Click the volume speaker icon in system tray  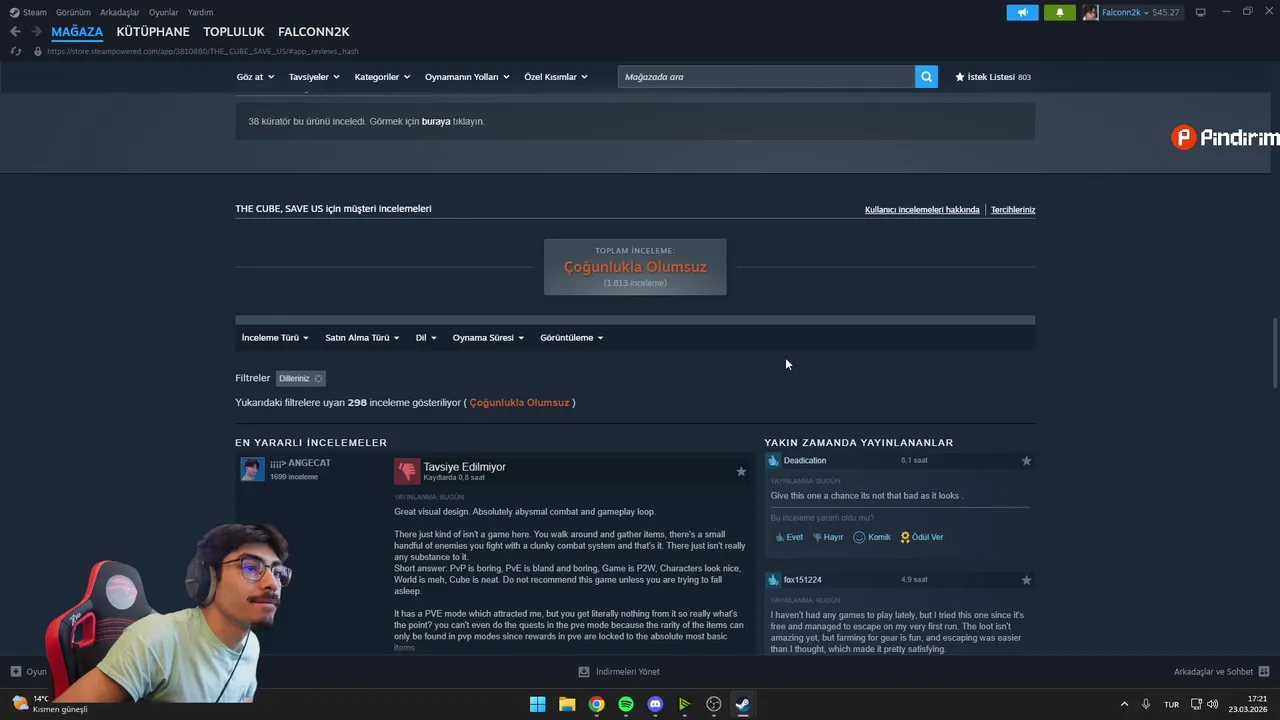(x=1213, y=704)
